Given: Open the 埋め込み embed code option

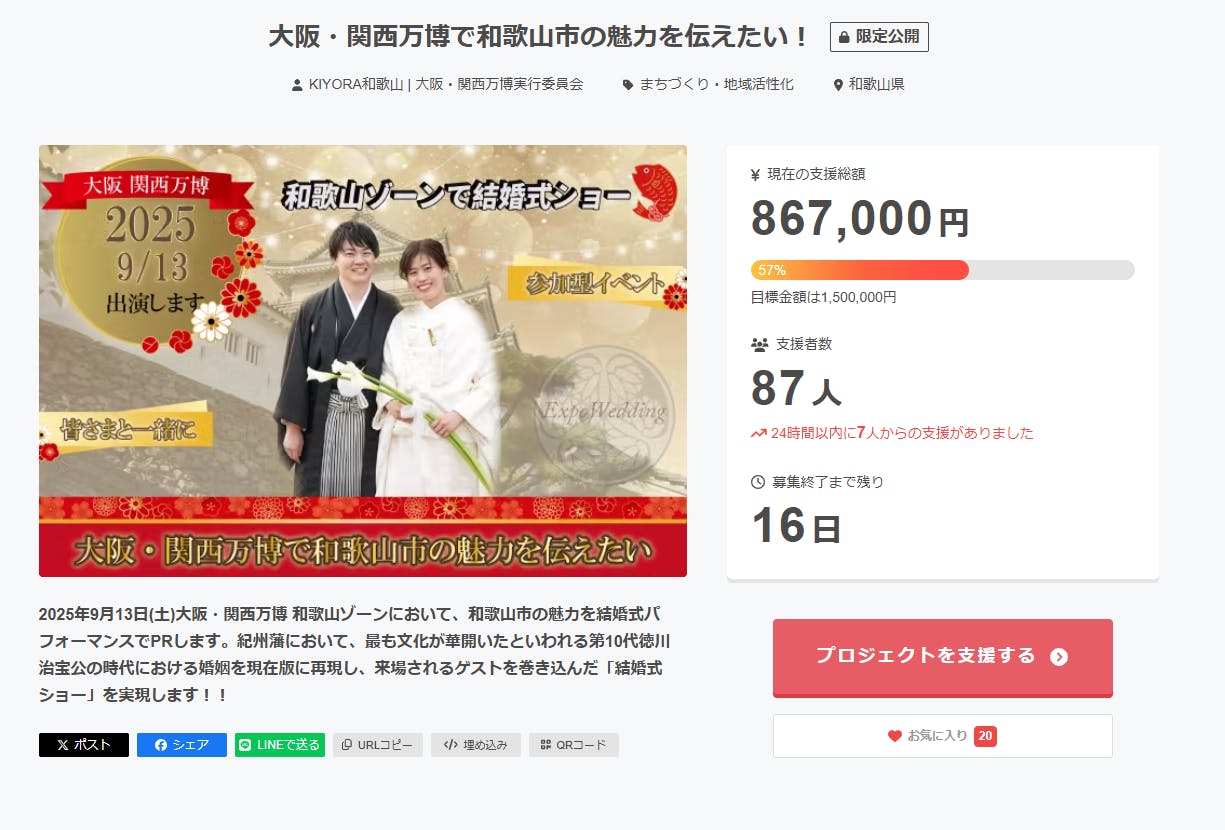Looking at the screenshot, I should click(476, 745).
